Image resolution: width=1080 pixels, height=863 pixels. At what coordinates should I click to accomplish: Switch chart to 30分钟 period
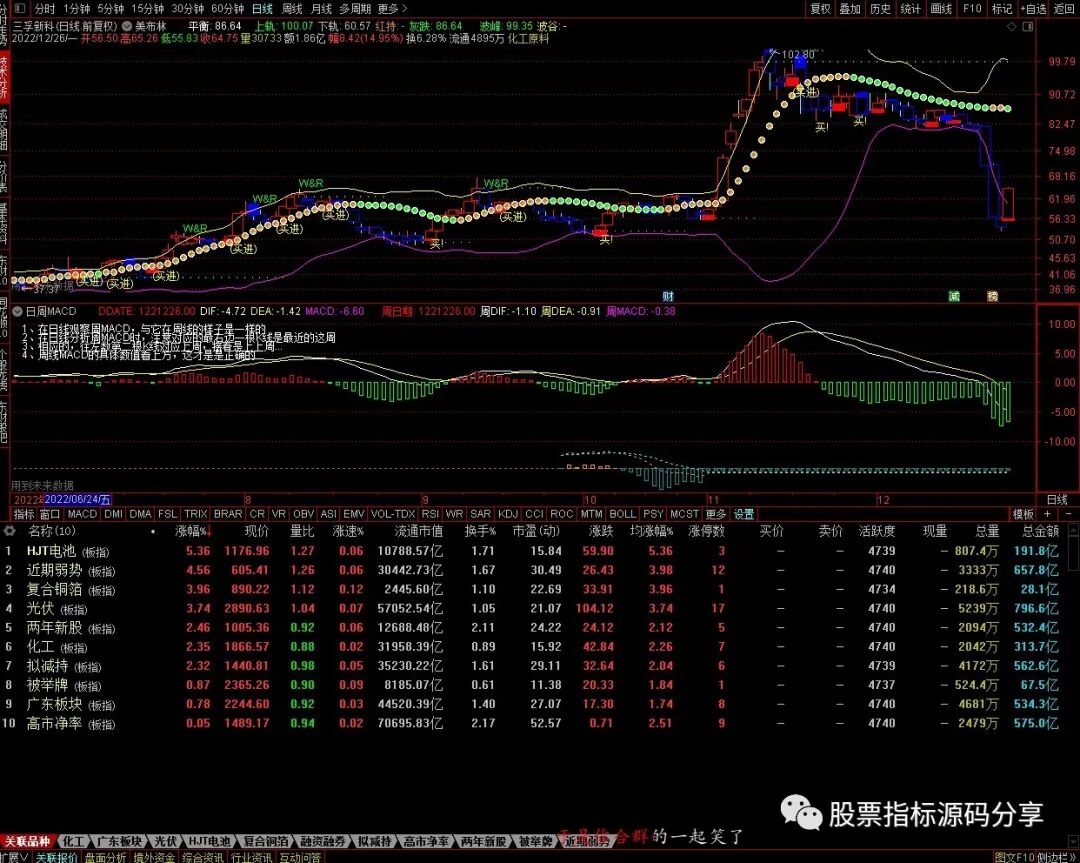187,9
